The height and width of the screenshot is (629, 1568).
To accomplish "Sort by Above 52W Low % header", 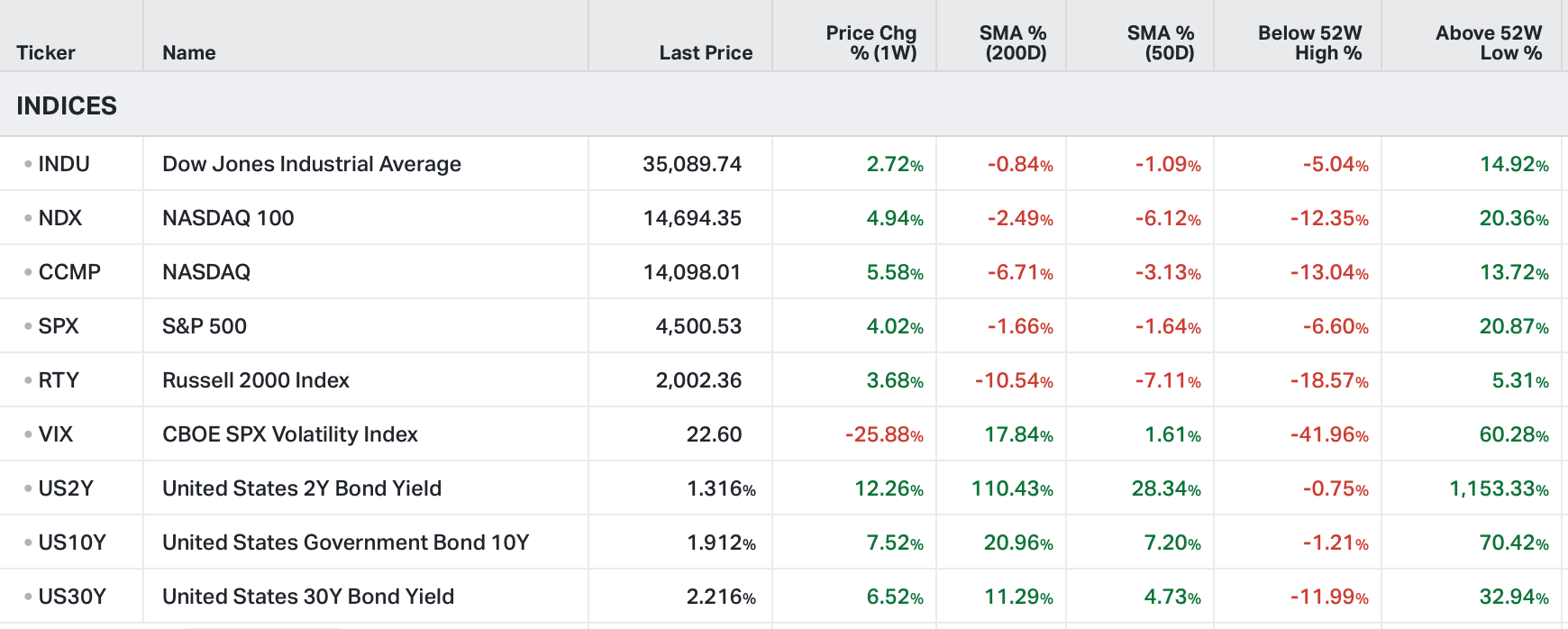I will tap(1489, 43).
